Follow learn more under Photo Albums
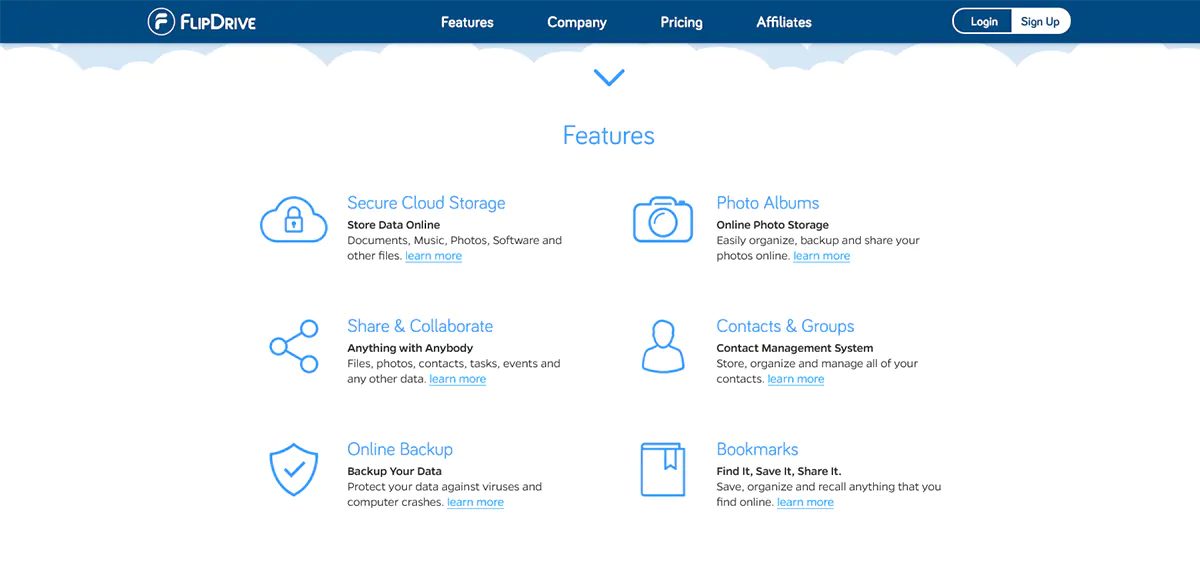1200x562 pixels. coord(821,256)
